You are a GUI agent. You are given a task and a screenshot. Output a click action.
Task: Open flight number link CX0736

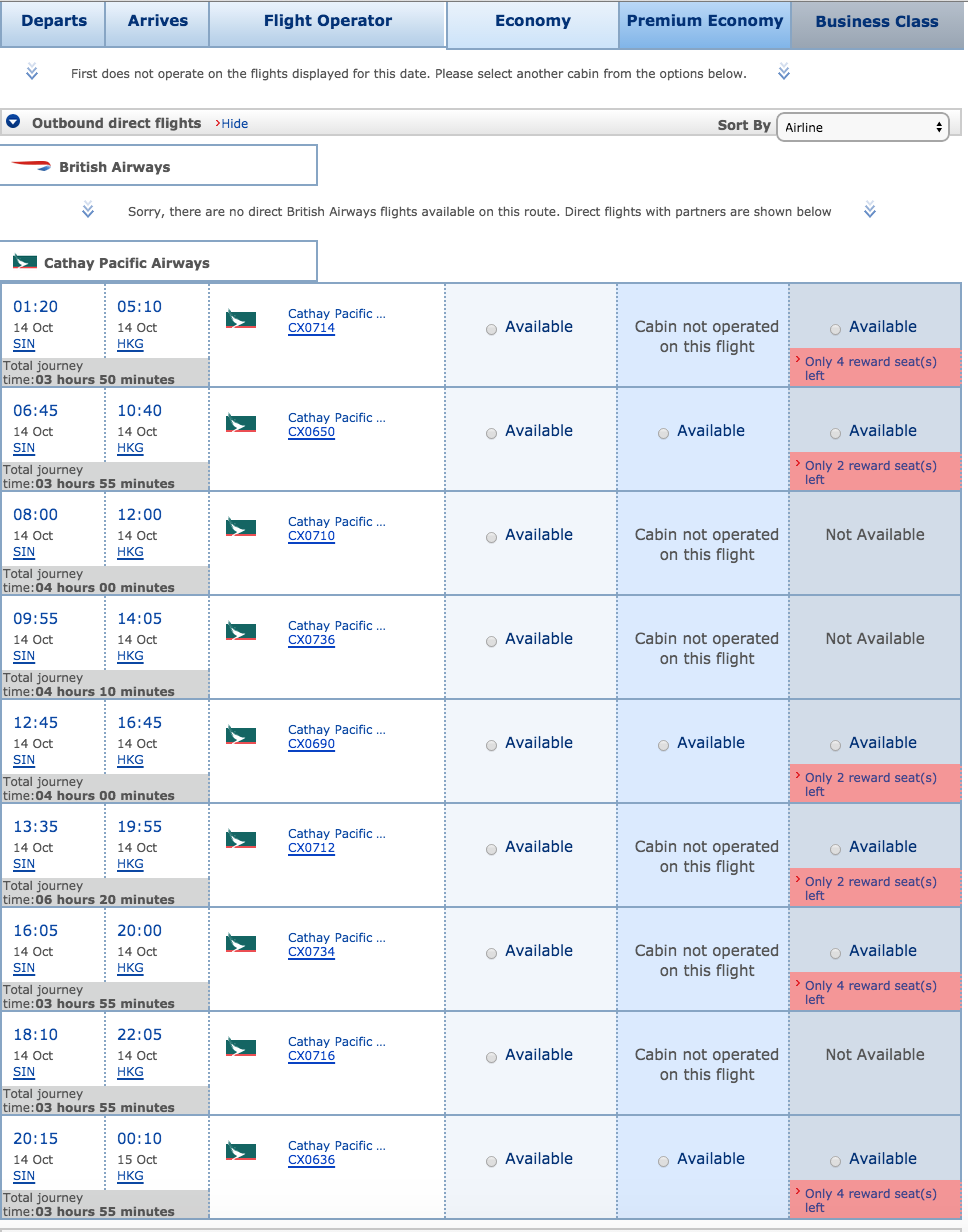(x=311, y=640)
